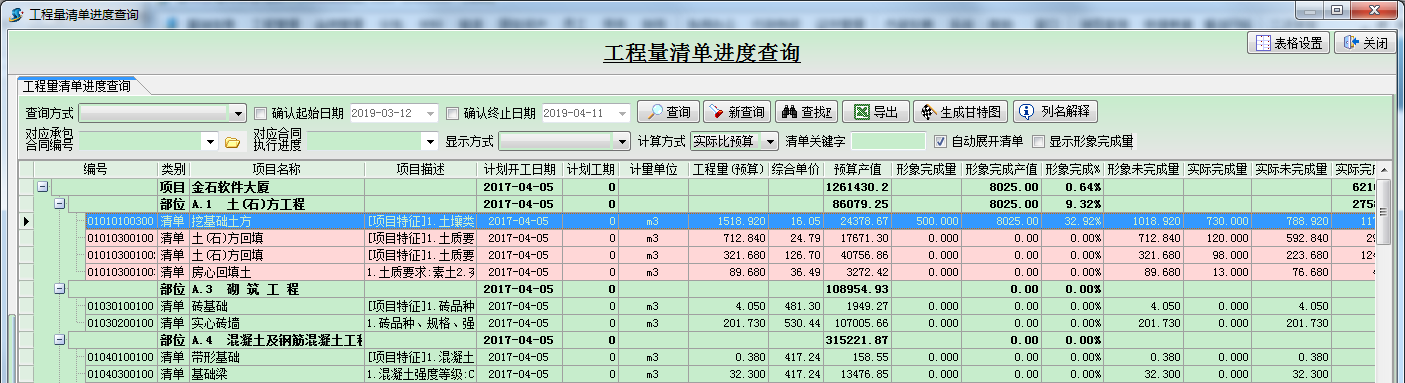This screenshot has width=1405, height=383.
Task: Click the magnifier 查询 button
Action: tap(668, 112)
